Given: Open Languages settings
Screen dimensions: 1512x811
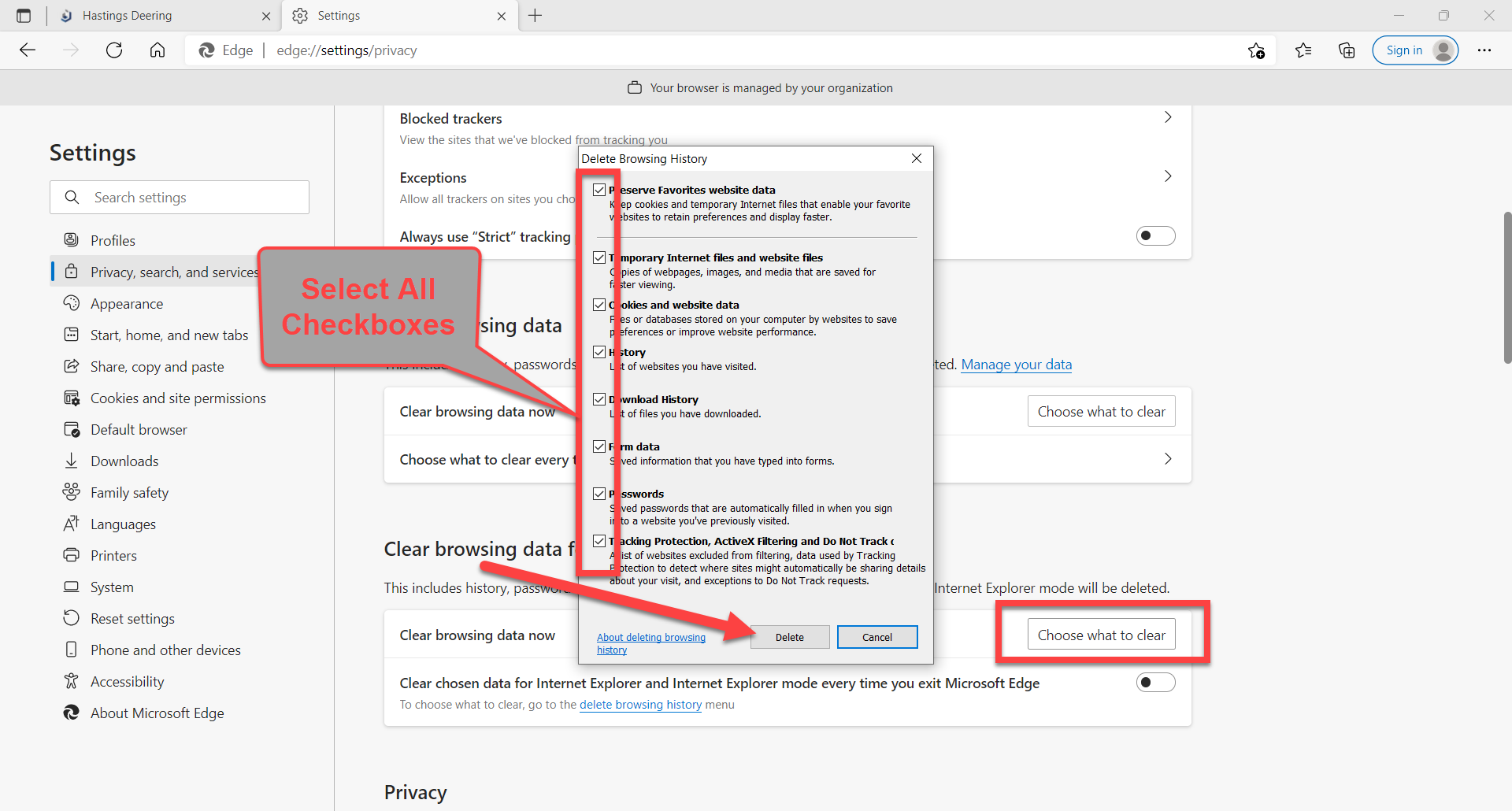Looking at the screenshot, I should tap(123, 524).
